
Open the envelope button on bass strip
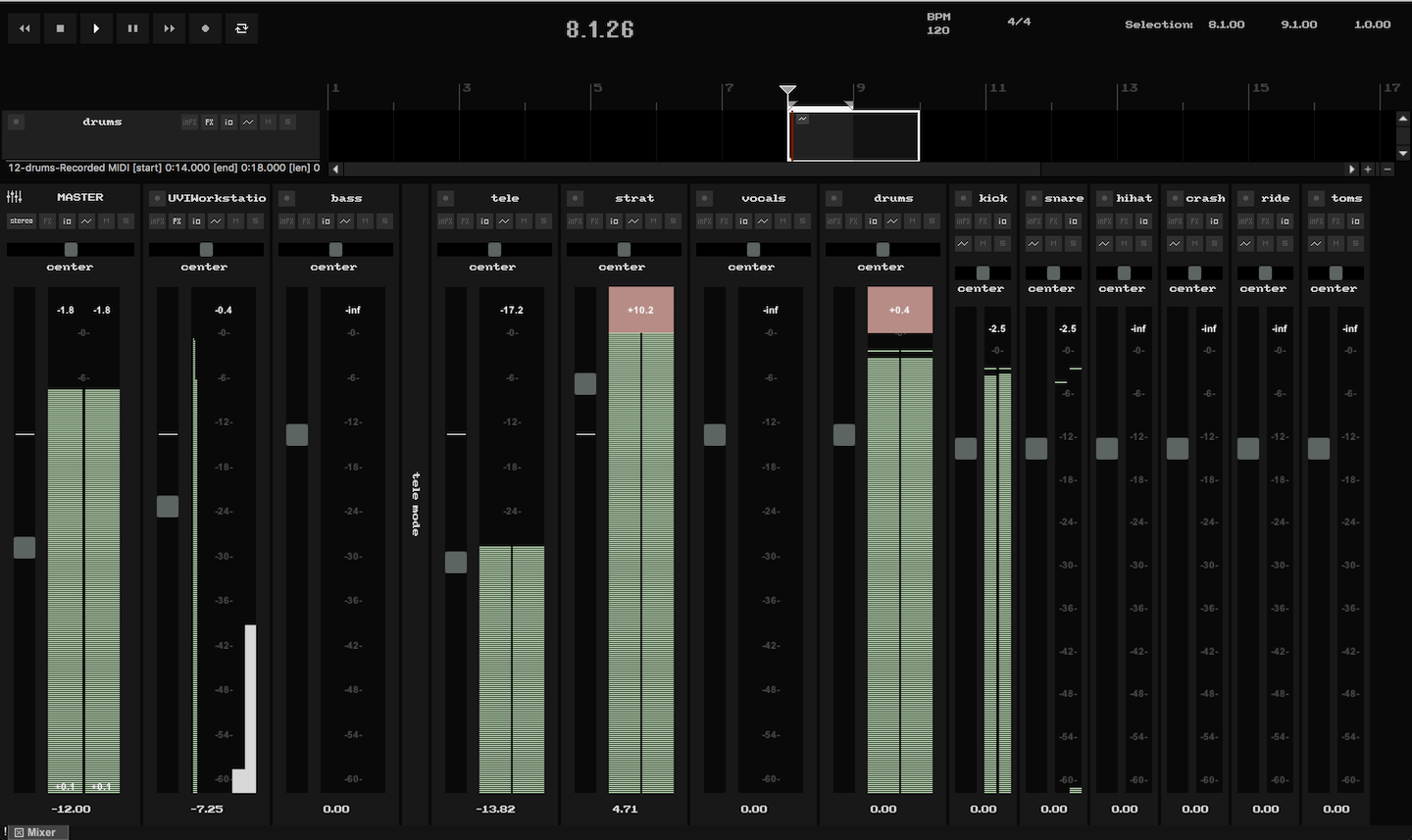tap(345, 222)
